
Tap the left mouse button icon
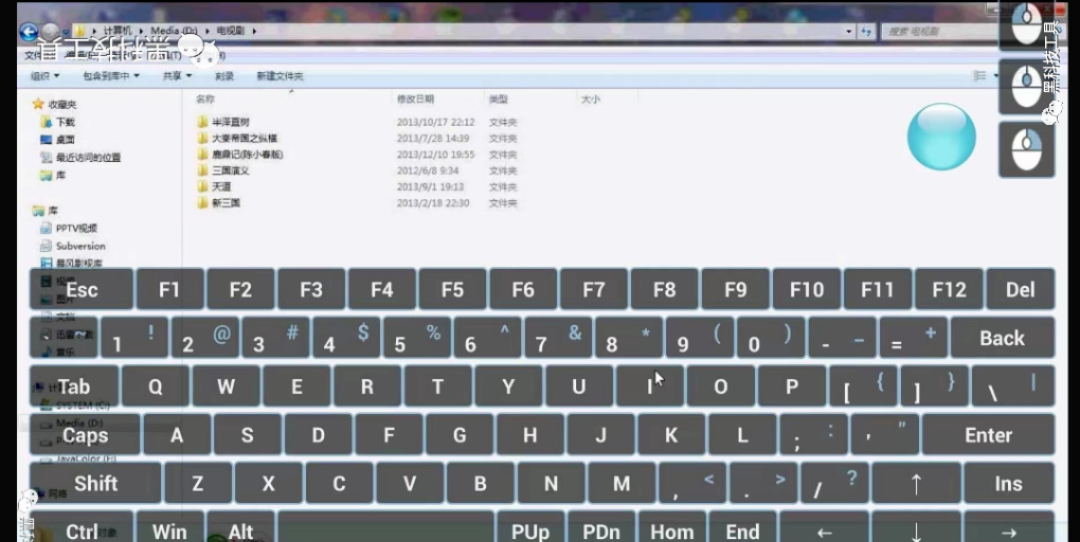tap(1026, 24)
